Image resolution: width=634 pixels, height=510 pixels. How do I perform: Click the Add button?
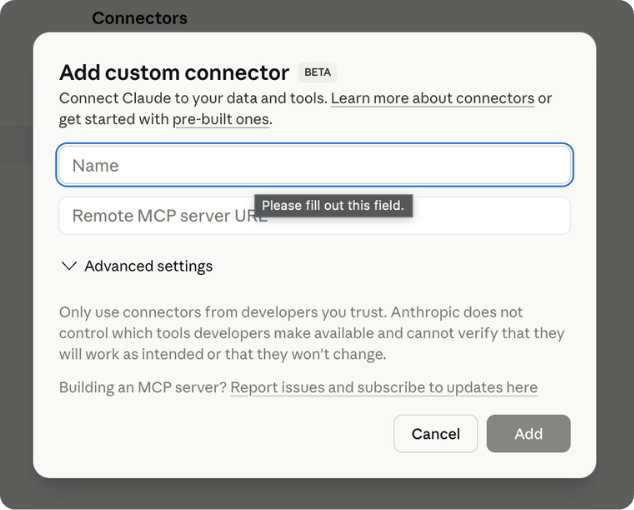(x=528, y=434)
